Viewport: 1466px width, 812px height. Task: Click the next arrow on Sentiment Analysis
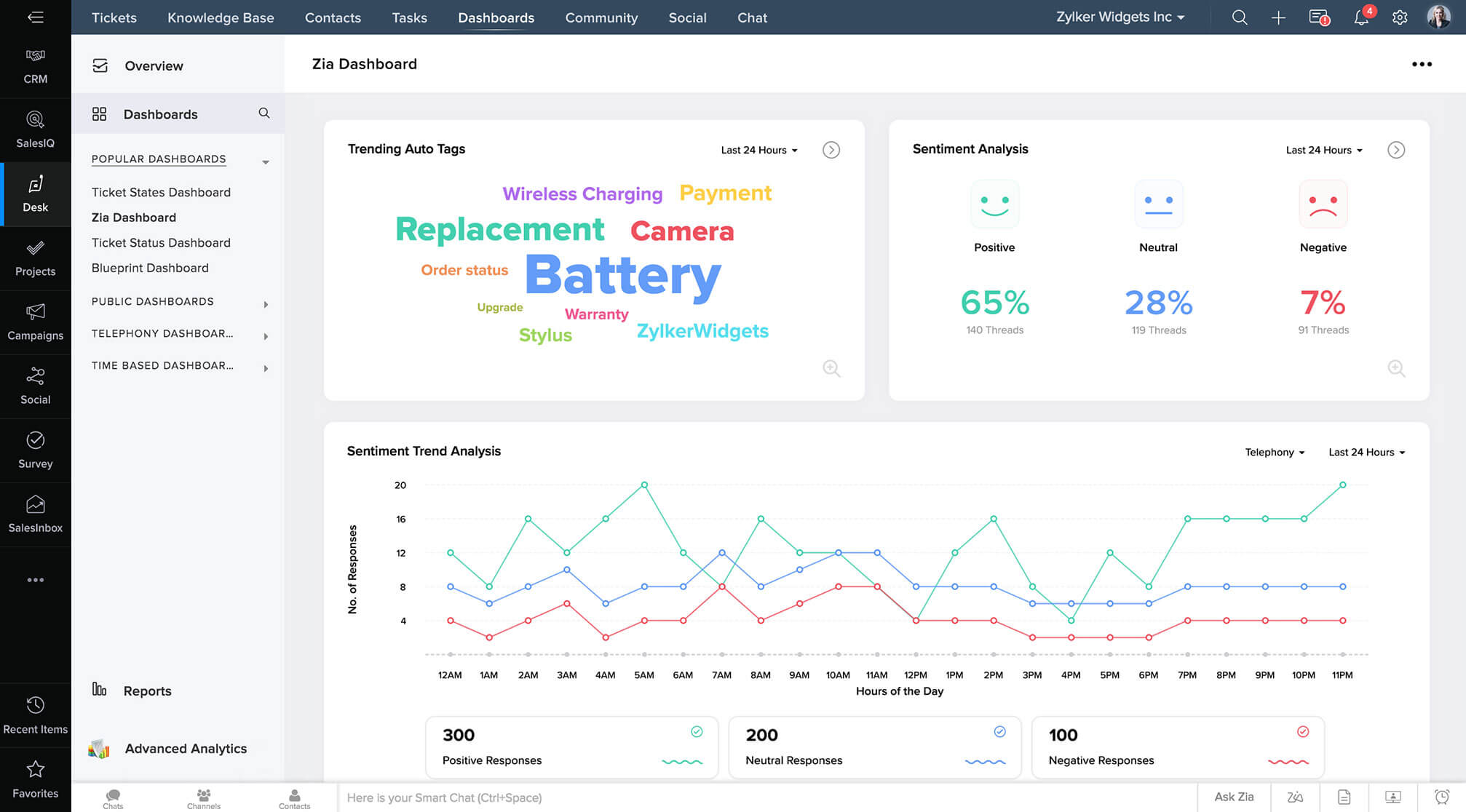pos(1395,150)
